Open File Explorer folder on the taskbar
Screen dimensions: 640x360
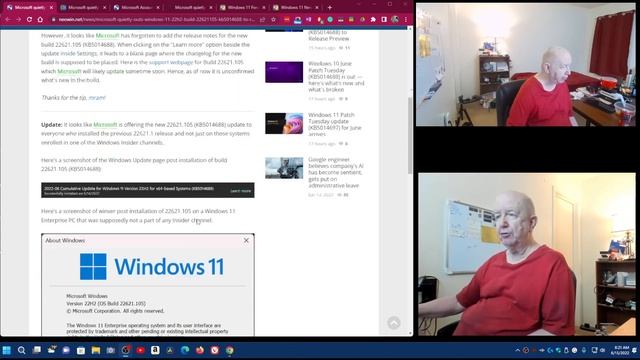[96, 350]
